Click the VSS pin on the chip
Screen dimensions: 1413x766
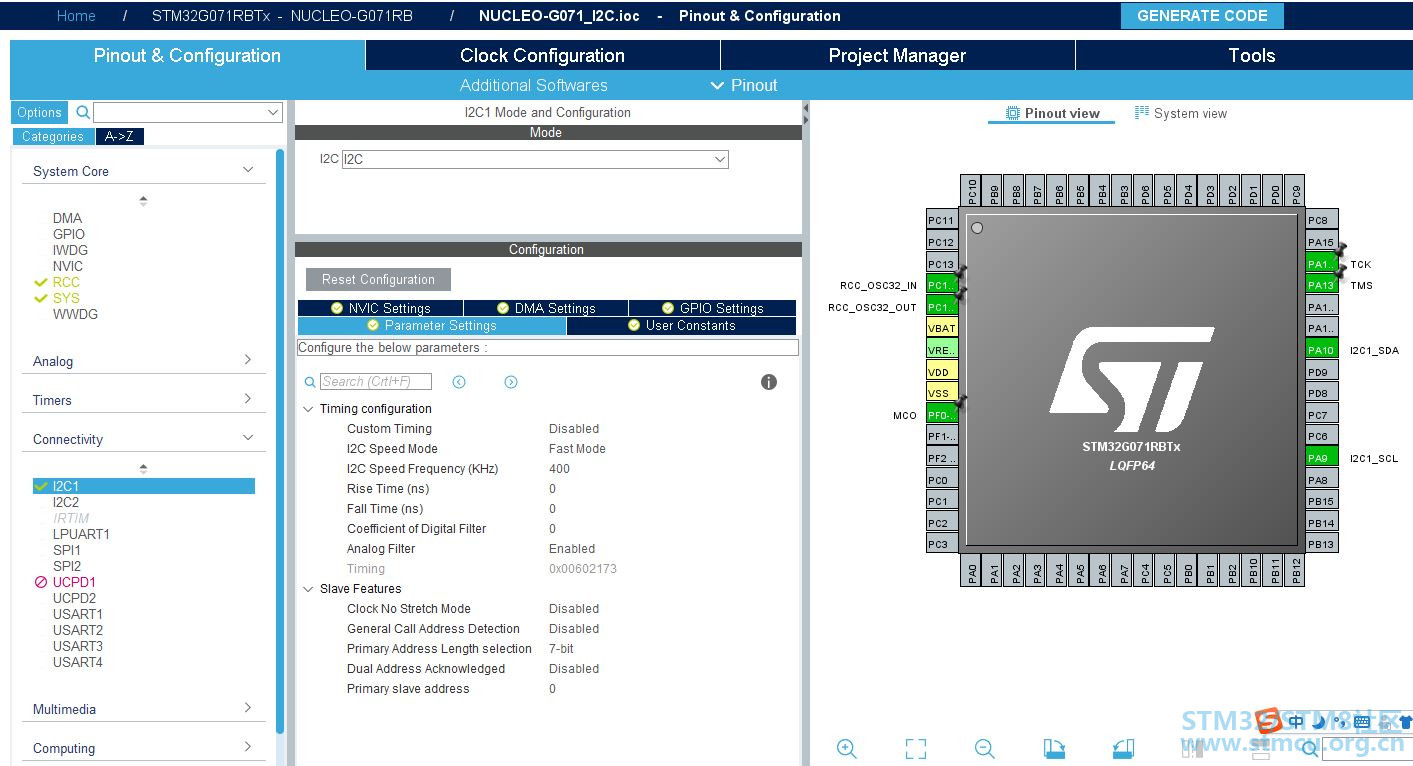click(x=942, y=393)
